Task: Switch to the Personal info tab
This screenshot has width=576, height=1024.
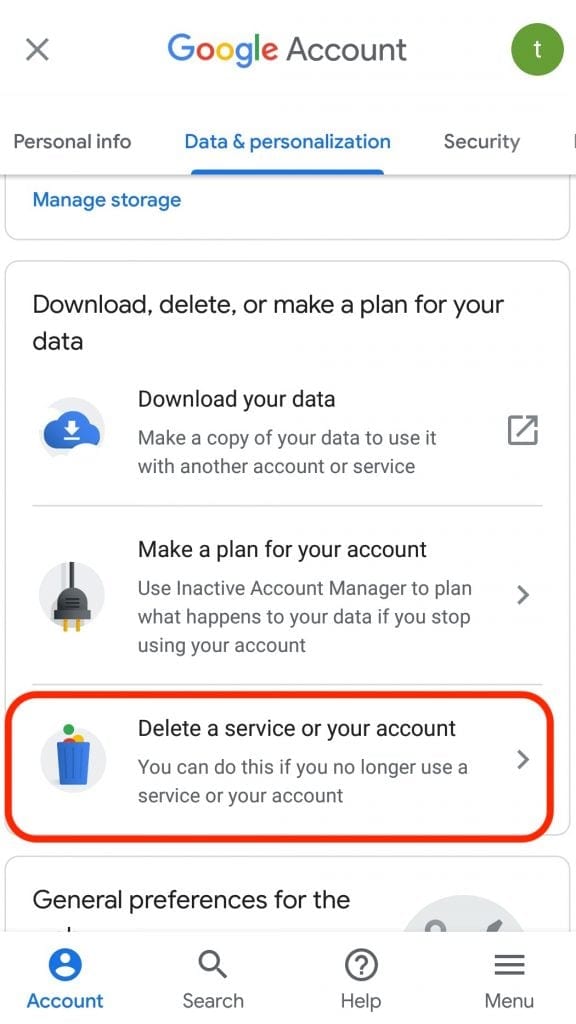Action: tap(72, 142)
